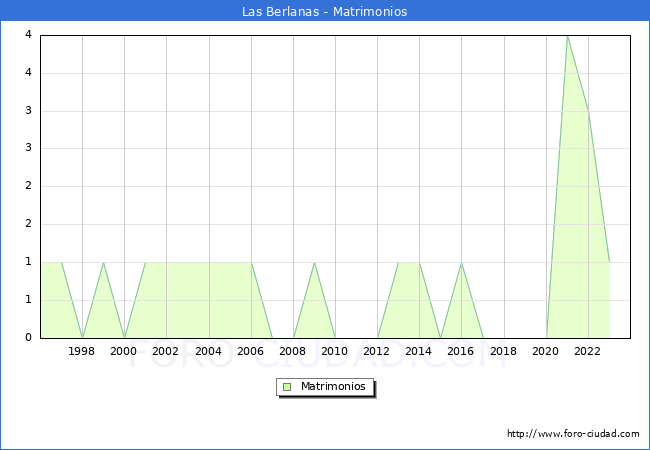The image size is (650, 450).
Task: Click the 2022 x-axis label
Action: [587, 351]
